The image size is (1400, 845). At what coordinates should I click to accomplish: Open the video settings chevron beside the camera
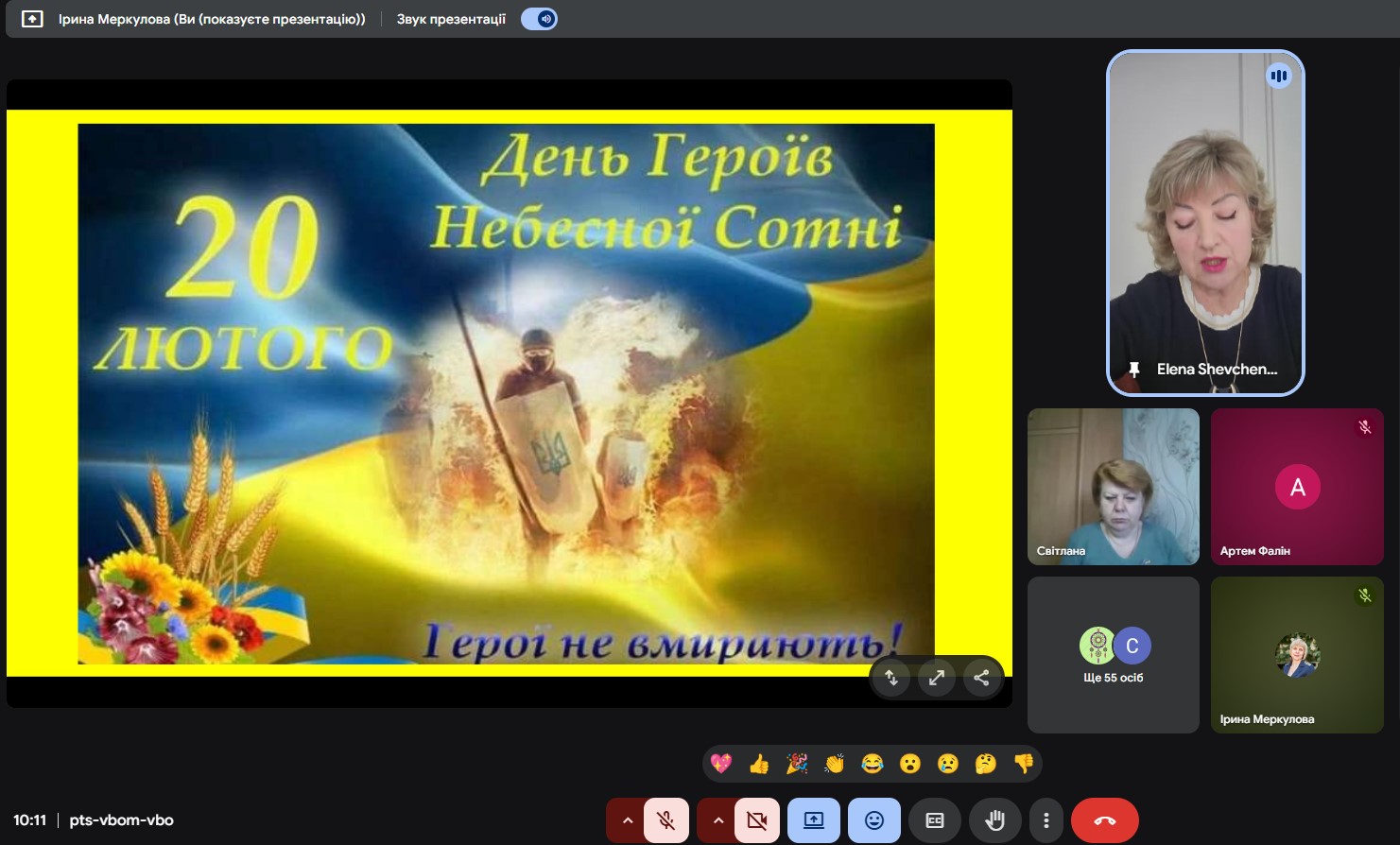(718, 820)
